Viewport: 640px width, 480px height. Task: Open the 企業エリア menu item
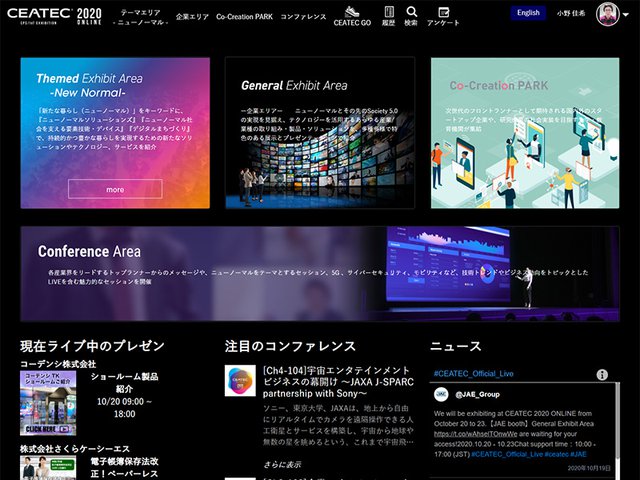(x=192, y=17)
